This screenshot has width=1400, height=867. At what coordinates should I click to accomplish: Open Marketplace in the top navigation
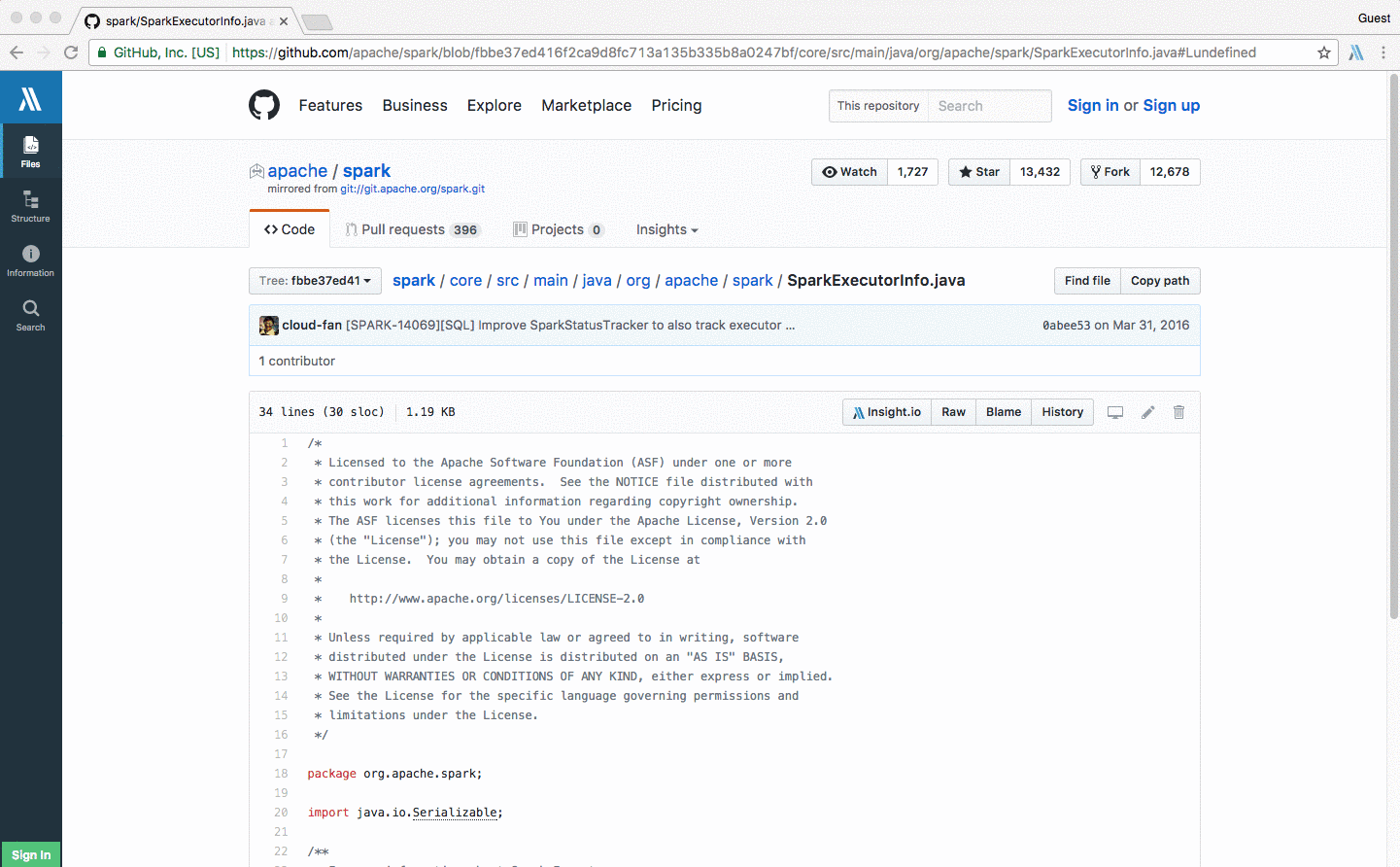587,105
